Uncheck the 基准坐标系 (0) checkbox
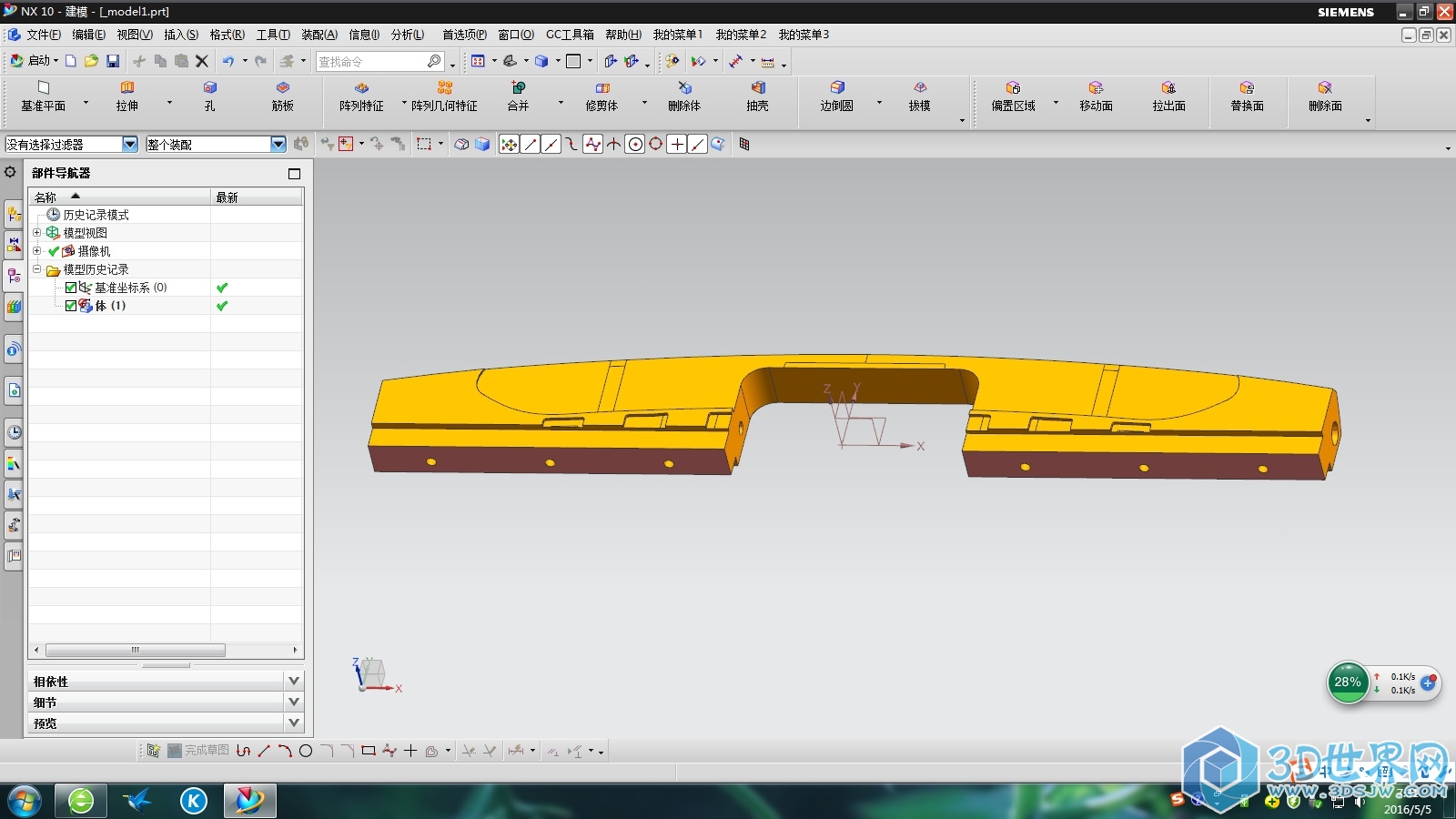Viewport: 1456px width, 819px height. click(71, 288)
